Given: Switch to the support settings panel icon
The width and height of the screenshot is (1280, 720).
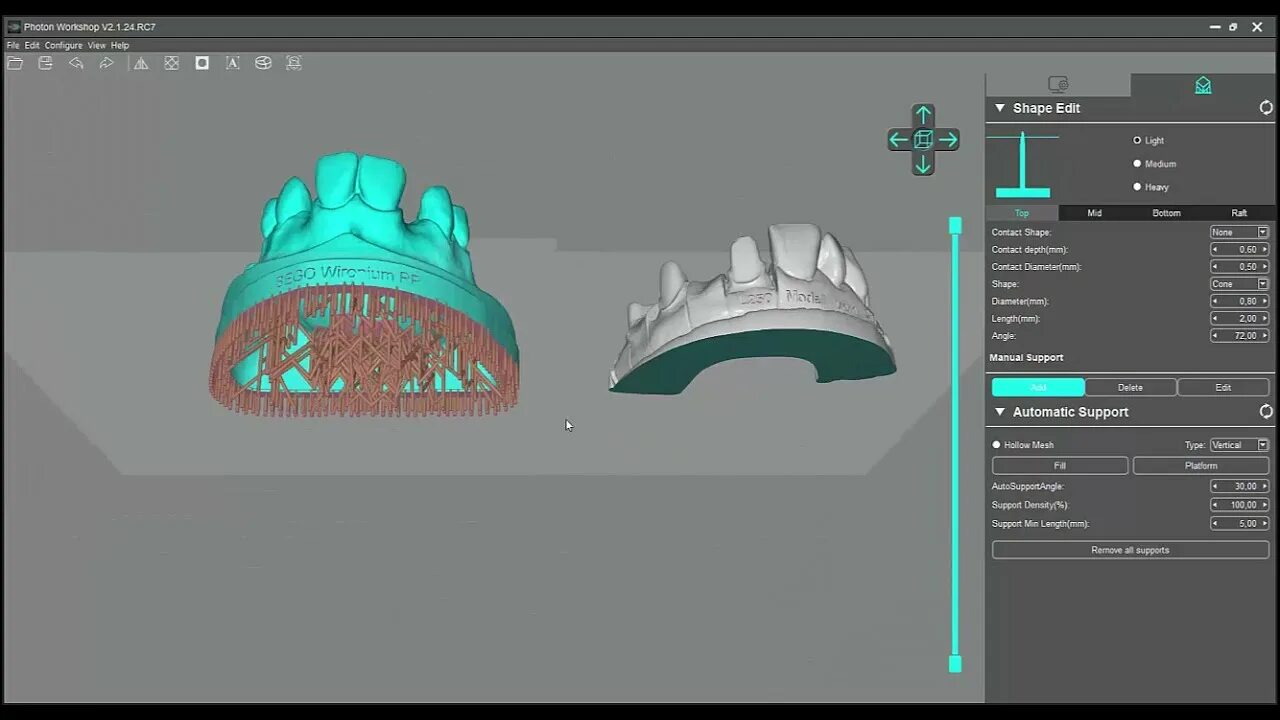Looking at the screenshot, I should (x=1203, y=85).
